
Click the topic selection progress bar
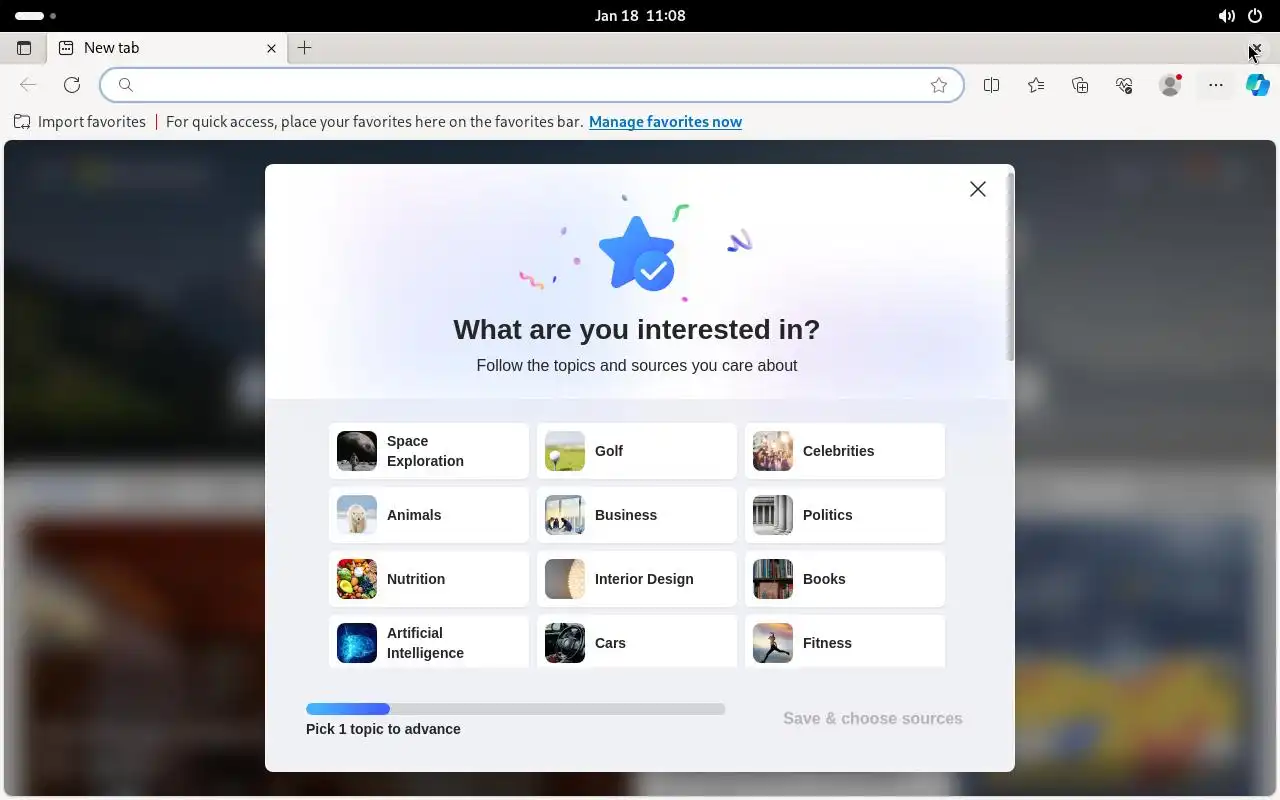(515, 709)
